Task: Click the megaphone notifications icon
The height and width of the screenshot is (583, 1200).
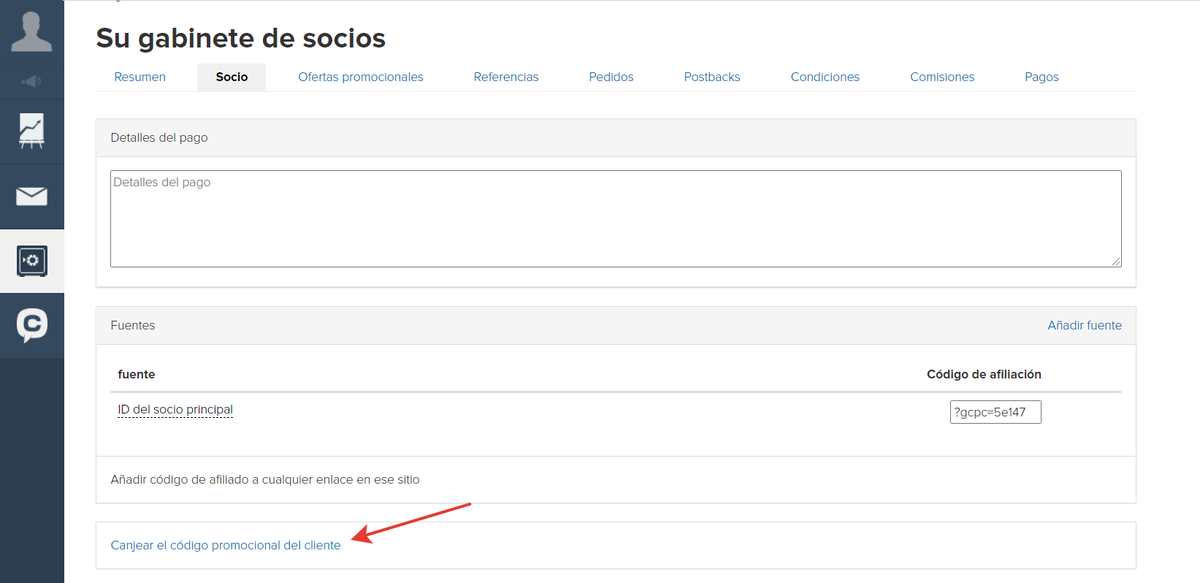Action: pos(32,81)
